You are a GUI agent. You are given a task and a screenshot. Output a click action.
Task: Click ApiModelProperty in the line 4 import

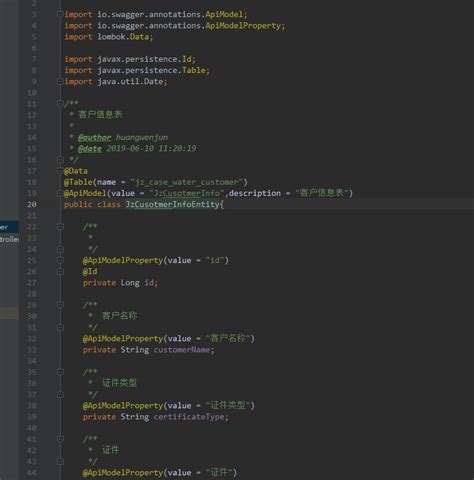pyautogui.click(x=243, y=26)
